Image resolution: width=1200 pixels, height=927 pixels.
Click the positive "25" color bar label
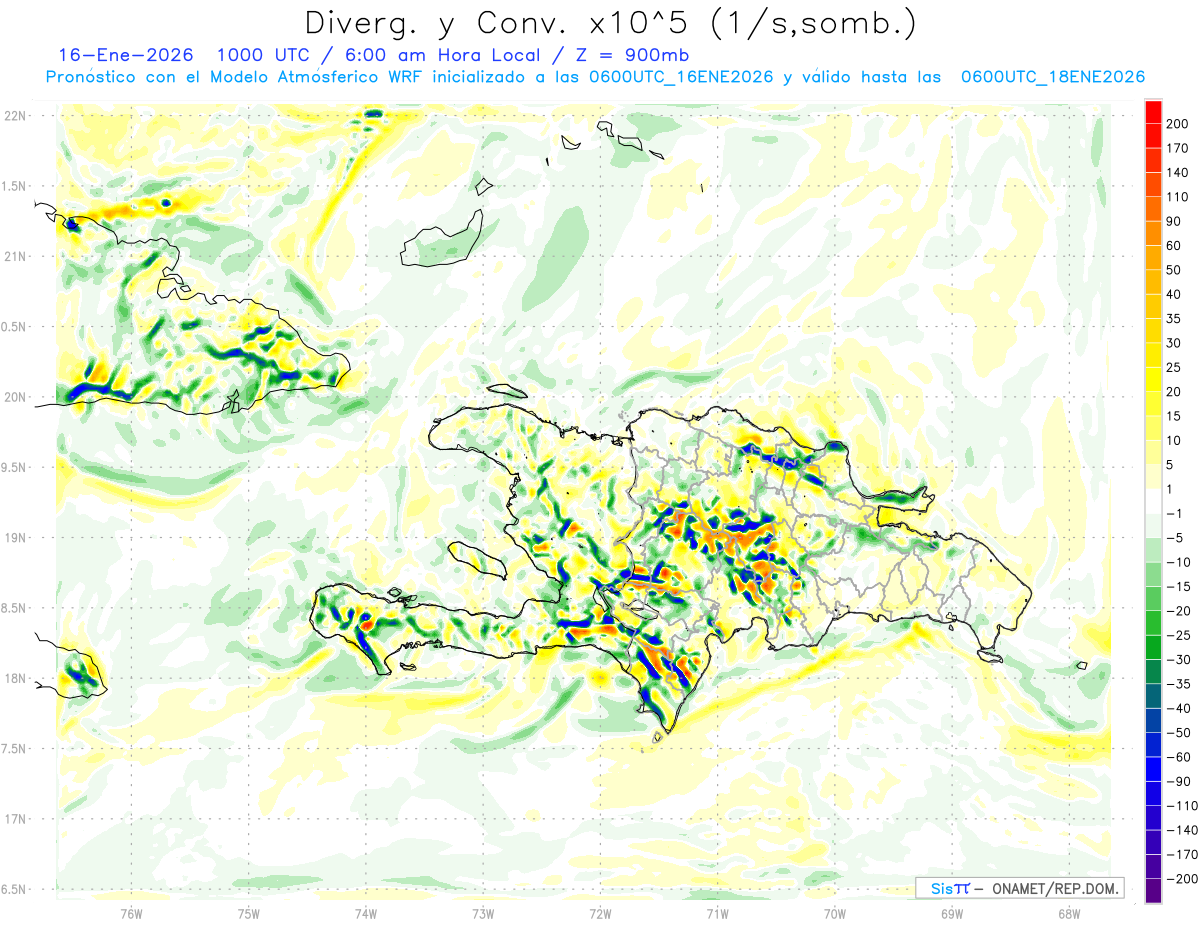pos(1175,368)
